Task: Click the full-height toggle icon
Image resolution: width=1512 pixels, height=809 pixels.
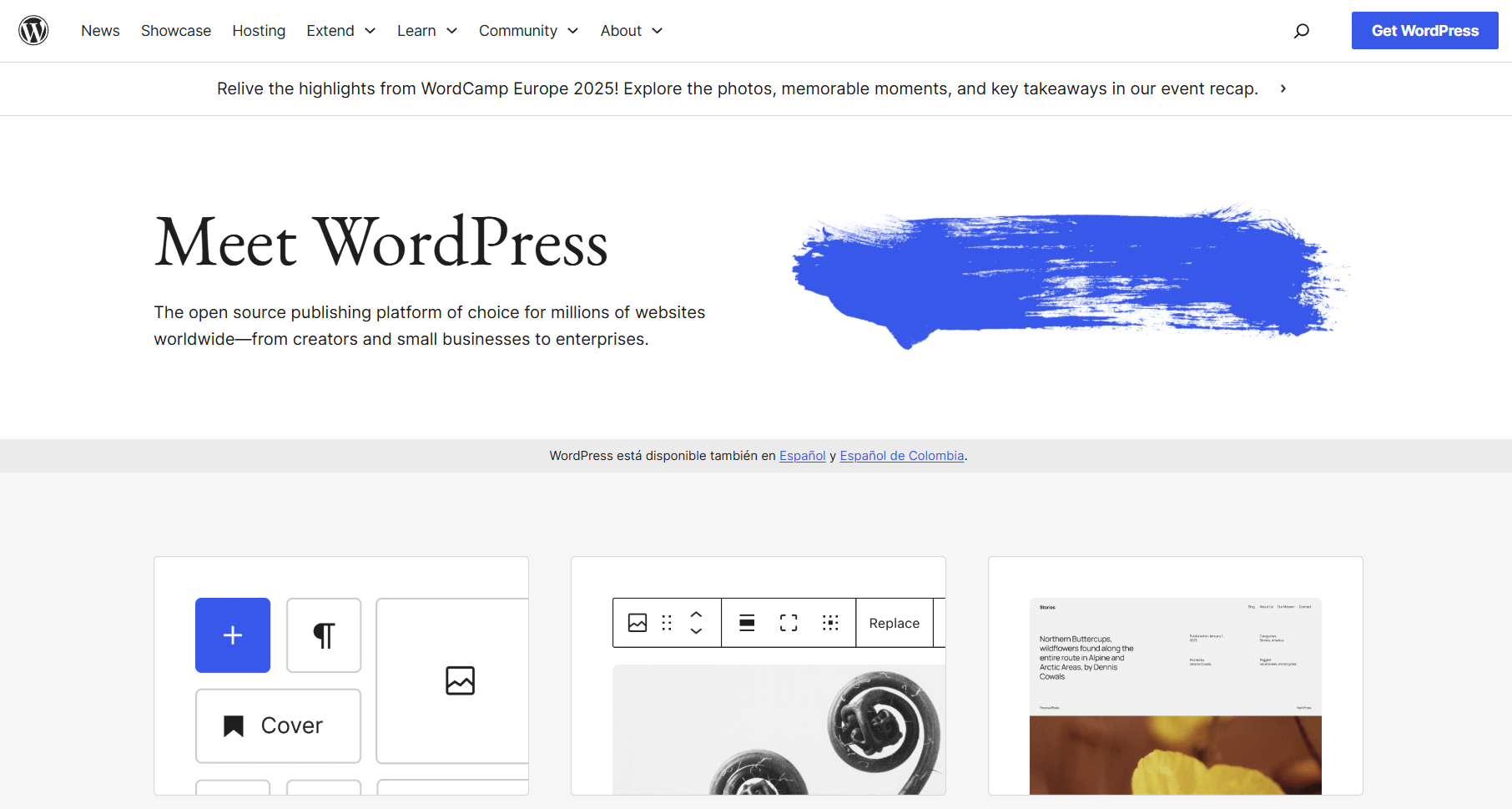Action: pyautogui.click(x=789, y=623)
